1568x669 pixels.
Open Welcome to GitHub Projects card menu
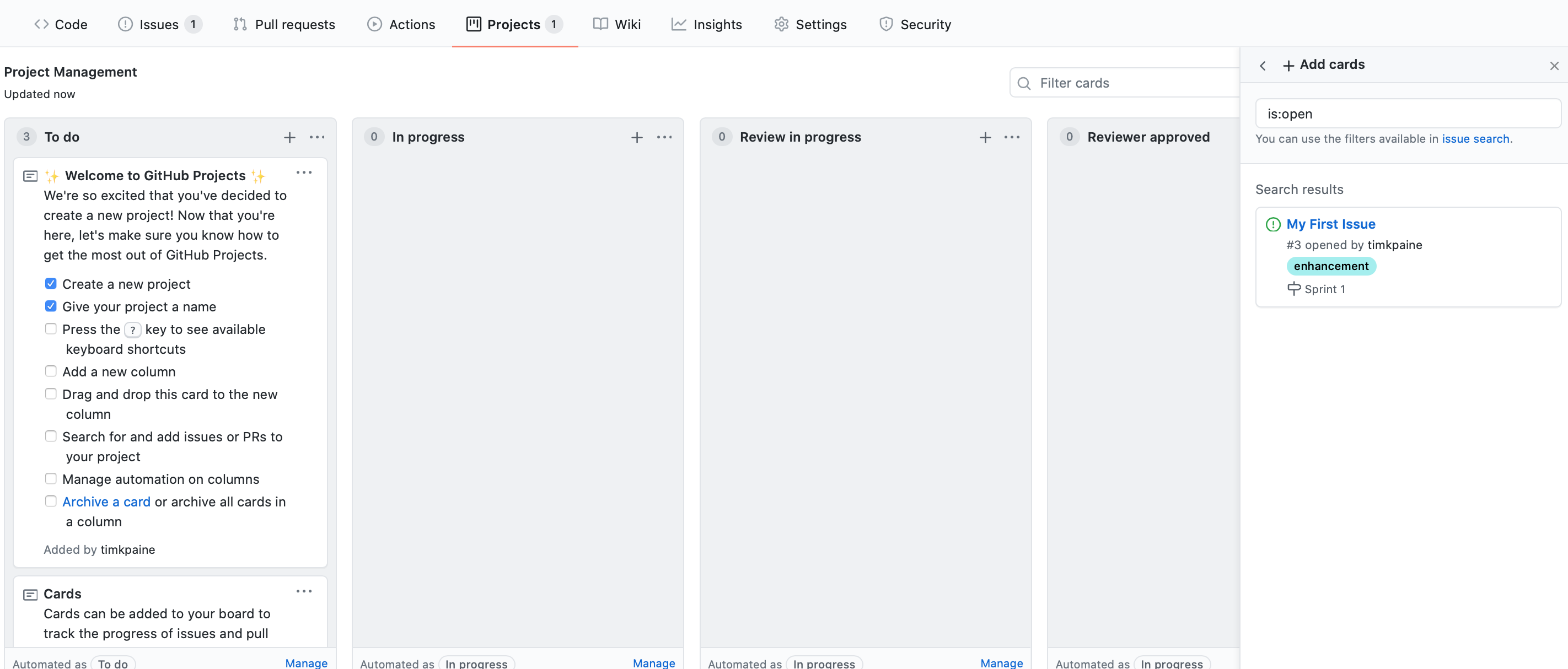304,172
